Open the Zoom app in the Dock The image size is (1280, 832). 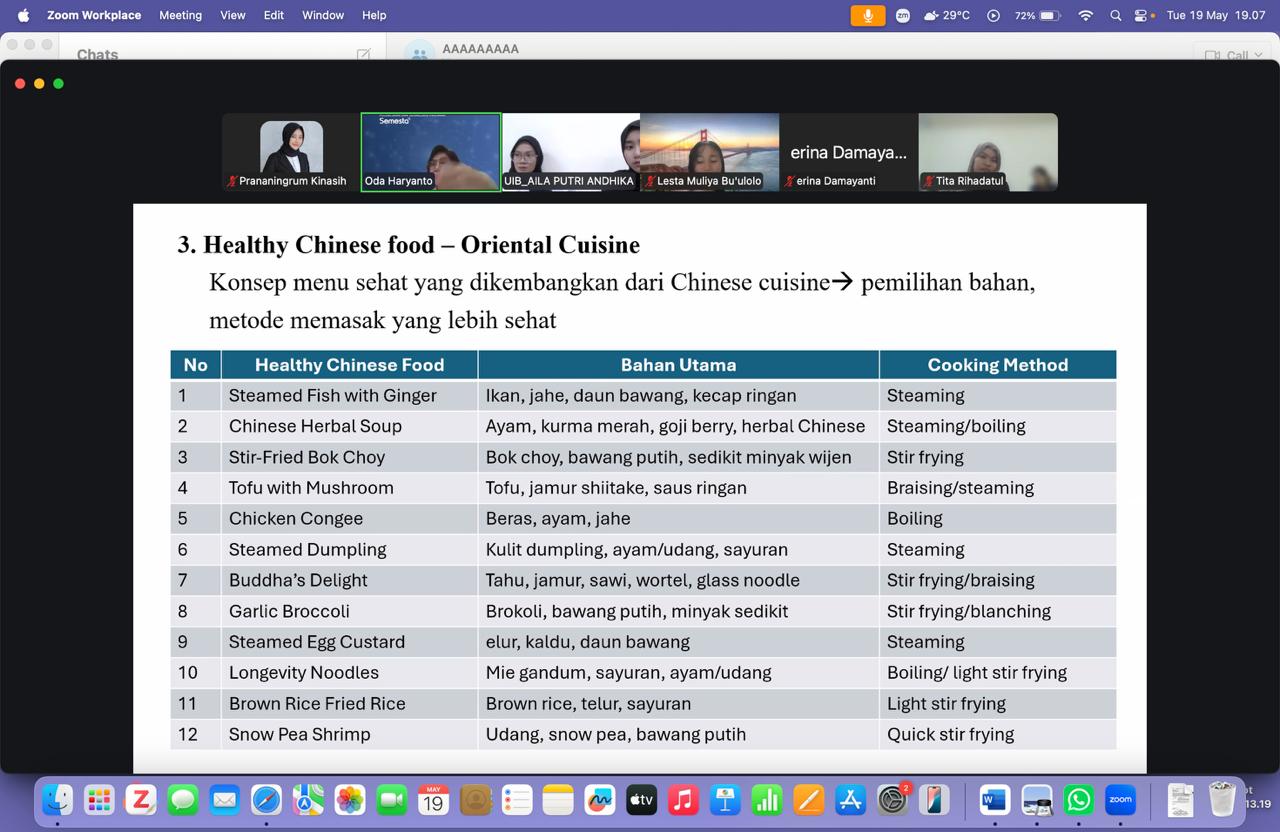pos(1120,800)
